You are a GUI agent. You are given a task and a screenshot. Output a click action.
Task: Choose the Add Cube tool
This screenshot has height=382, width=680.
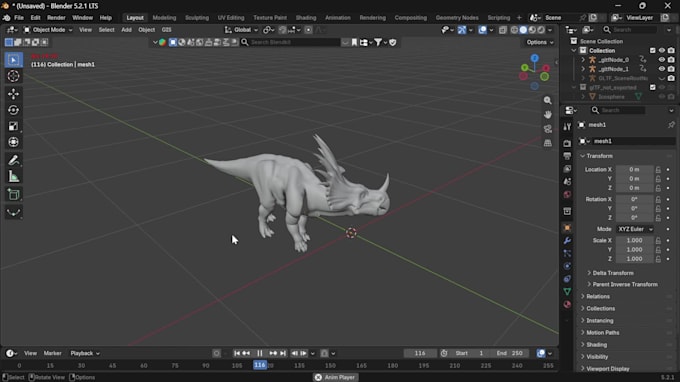(13, 194)
